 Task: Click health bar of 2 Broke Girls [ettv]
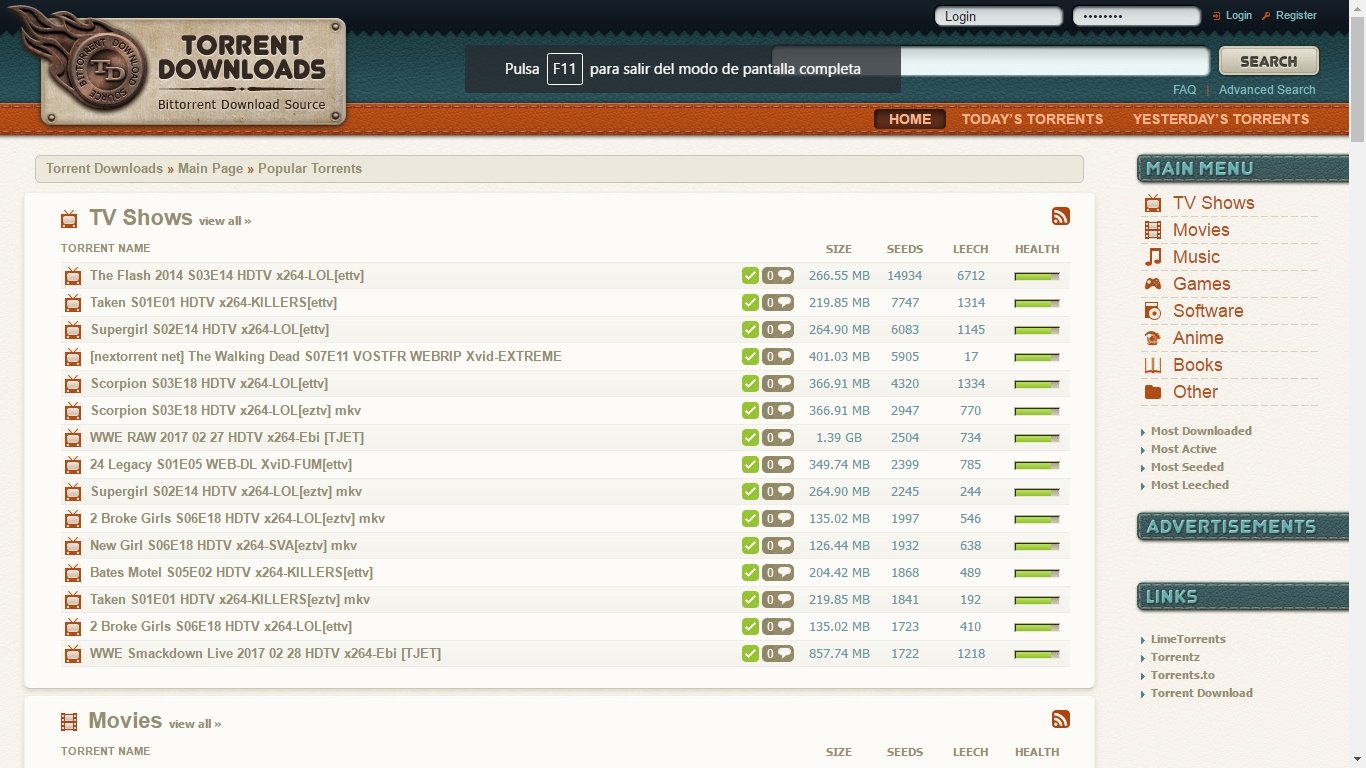tap(1037, 627)
